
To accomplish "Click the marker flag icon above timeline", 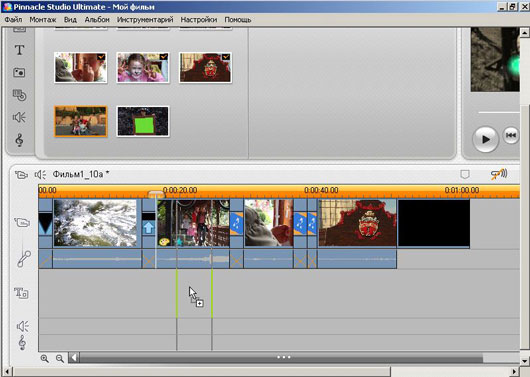I will point(465,174).
